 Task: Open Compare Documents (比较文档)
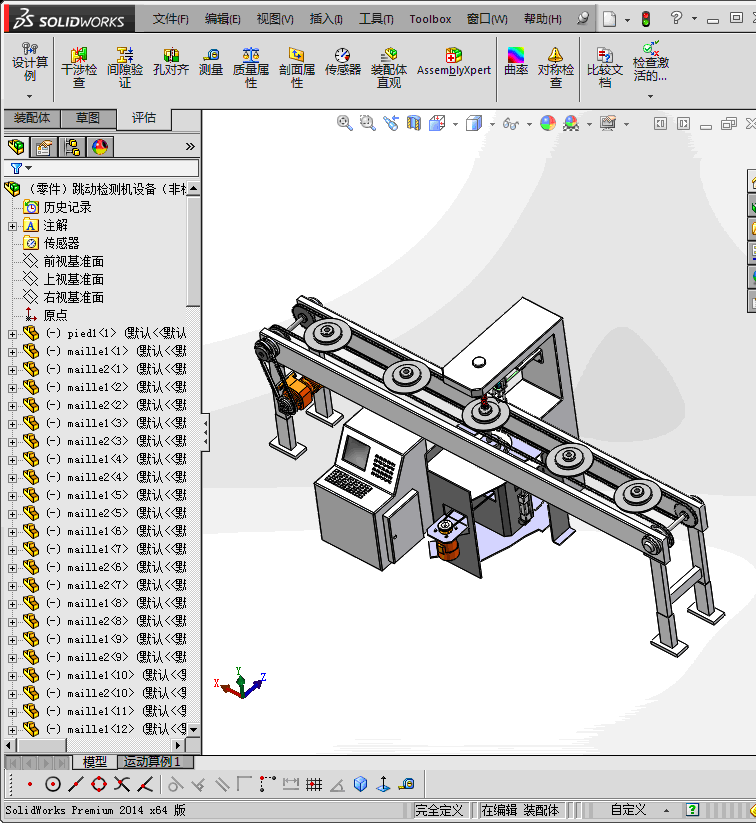tap(605, 68)
